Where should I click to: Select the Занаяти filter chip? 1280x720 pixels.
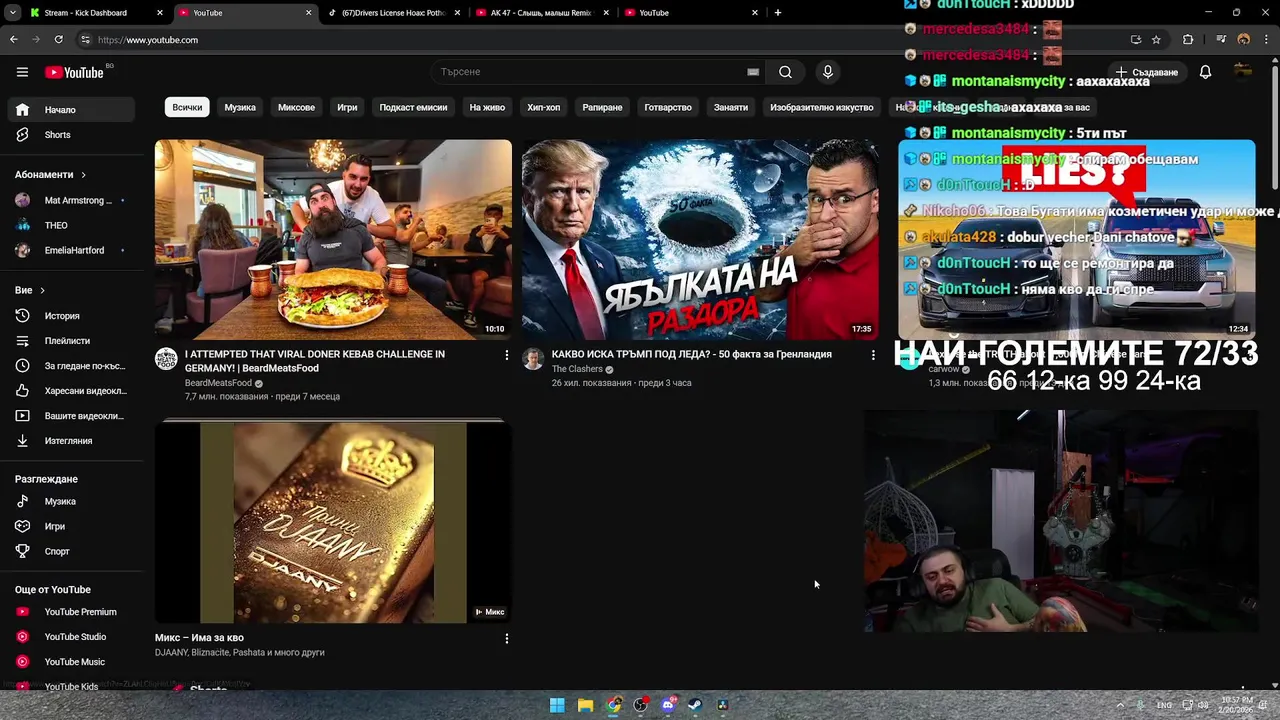point(731,107)
